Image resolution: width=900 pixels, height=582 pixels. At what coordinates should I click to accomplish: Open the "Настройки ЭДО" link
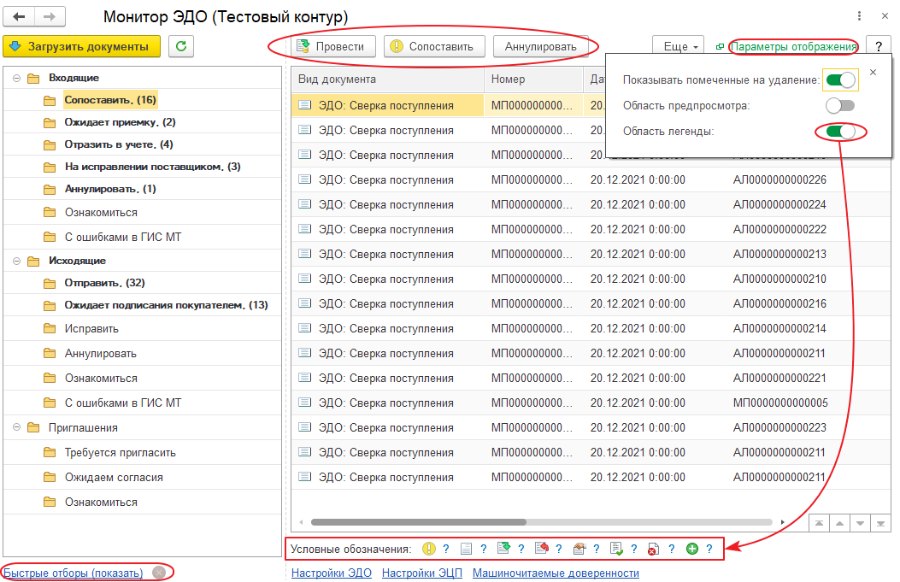point(331,573)
